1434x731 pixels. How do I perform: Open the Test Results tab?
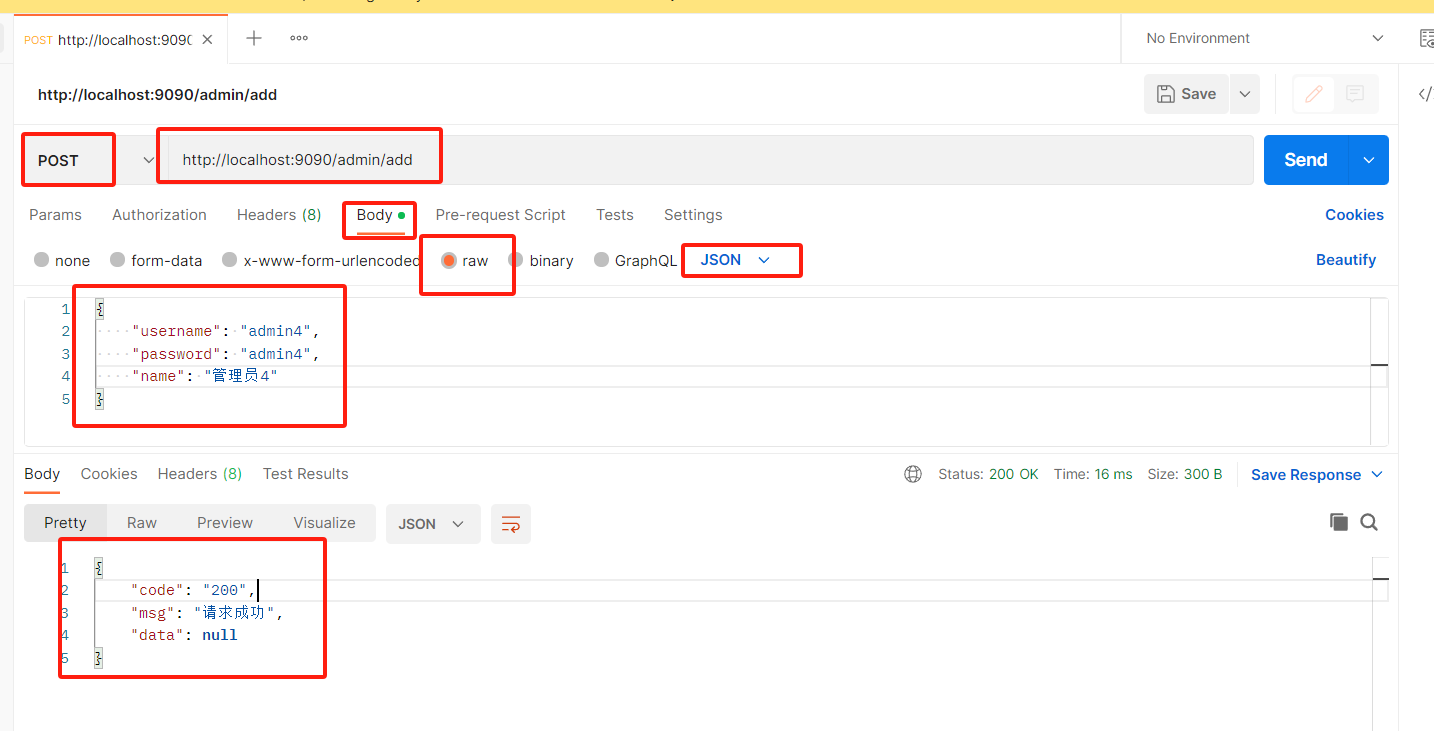306,474
